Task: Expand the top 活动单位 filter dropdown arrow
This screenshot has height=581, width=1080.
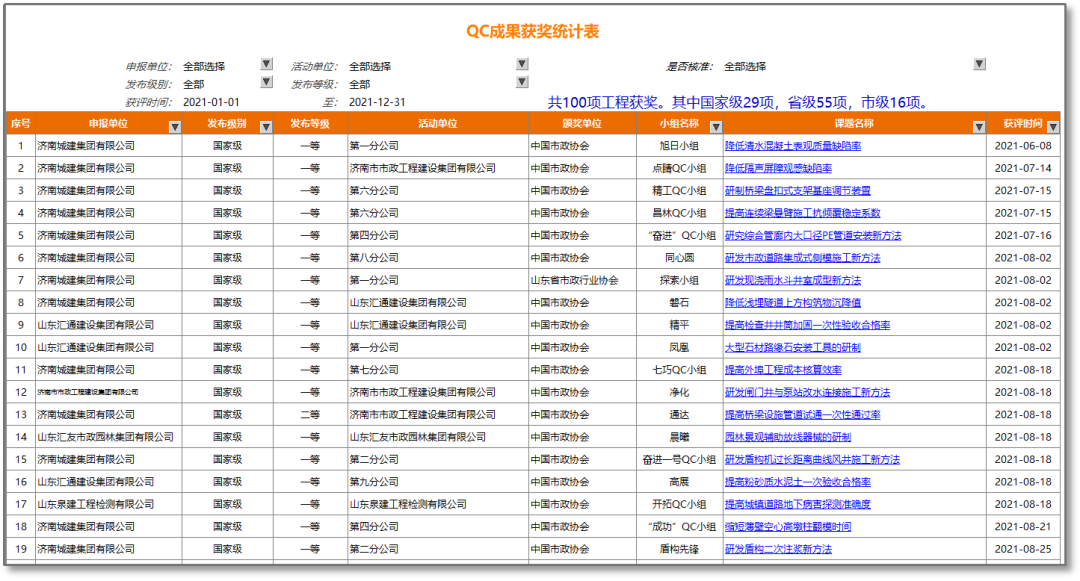Action: click(x=522, y=64)
